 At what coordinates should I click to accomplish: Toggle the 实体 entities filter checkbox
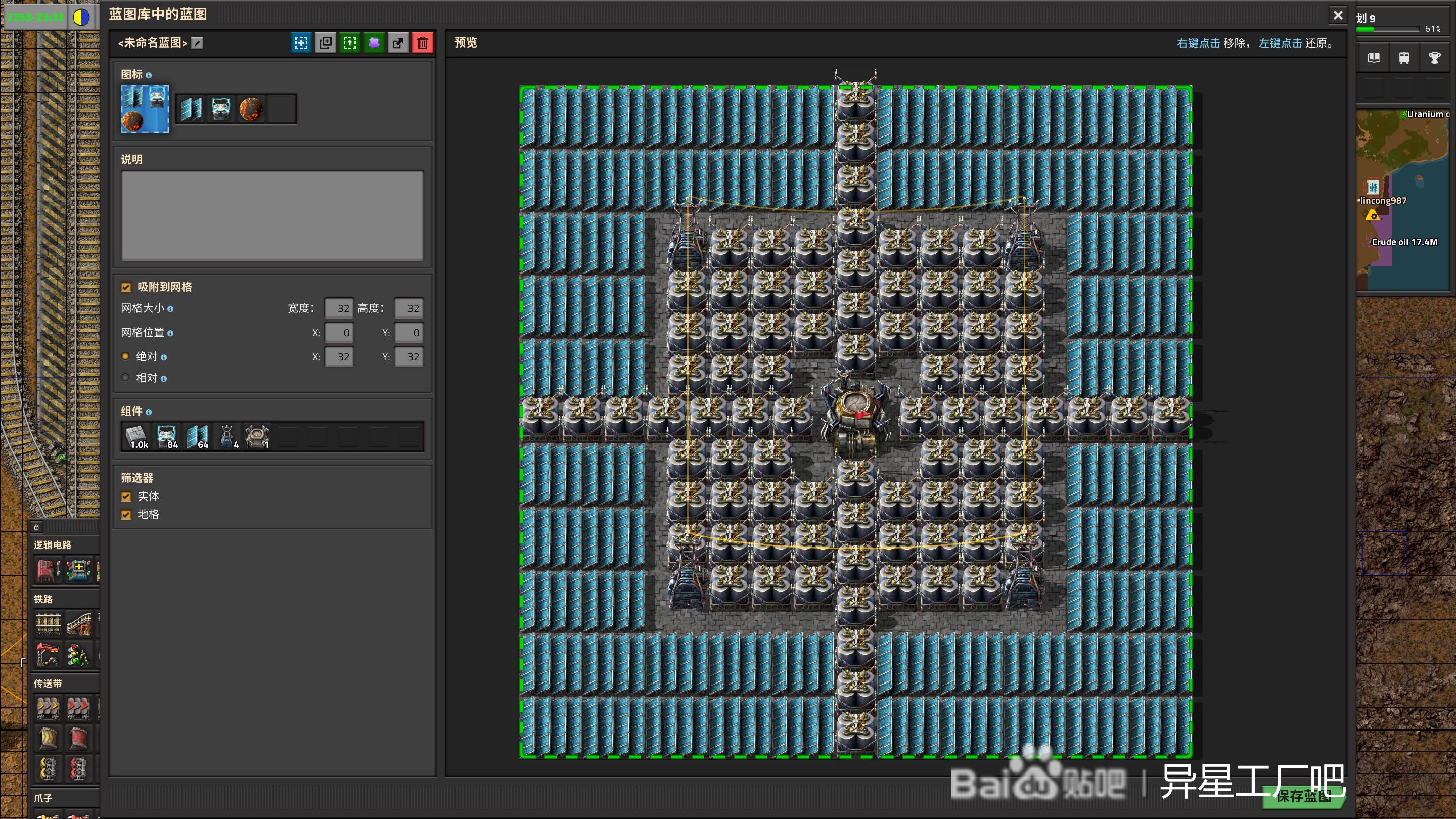coord(126,496)
